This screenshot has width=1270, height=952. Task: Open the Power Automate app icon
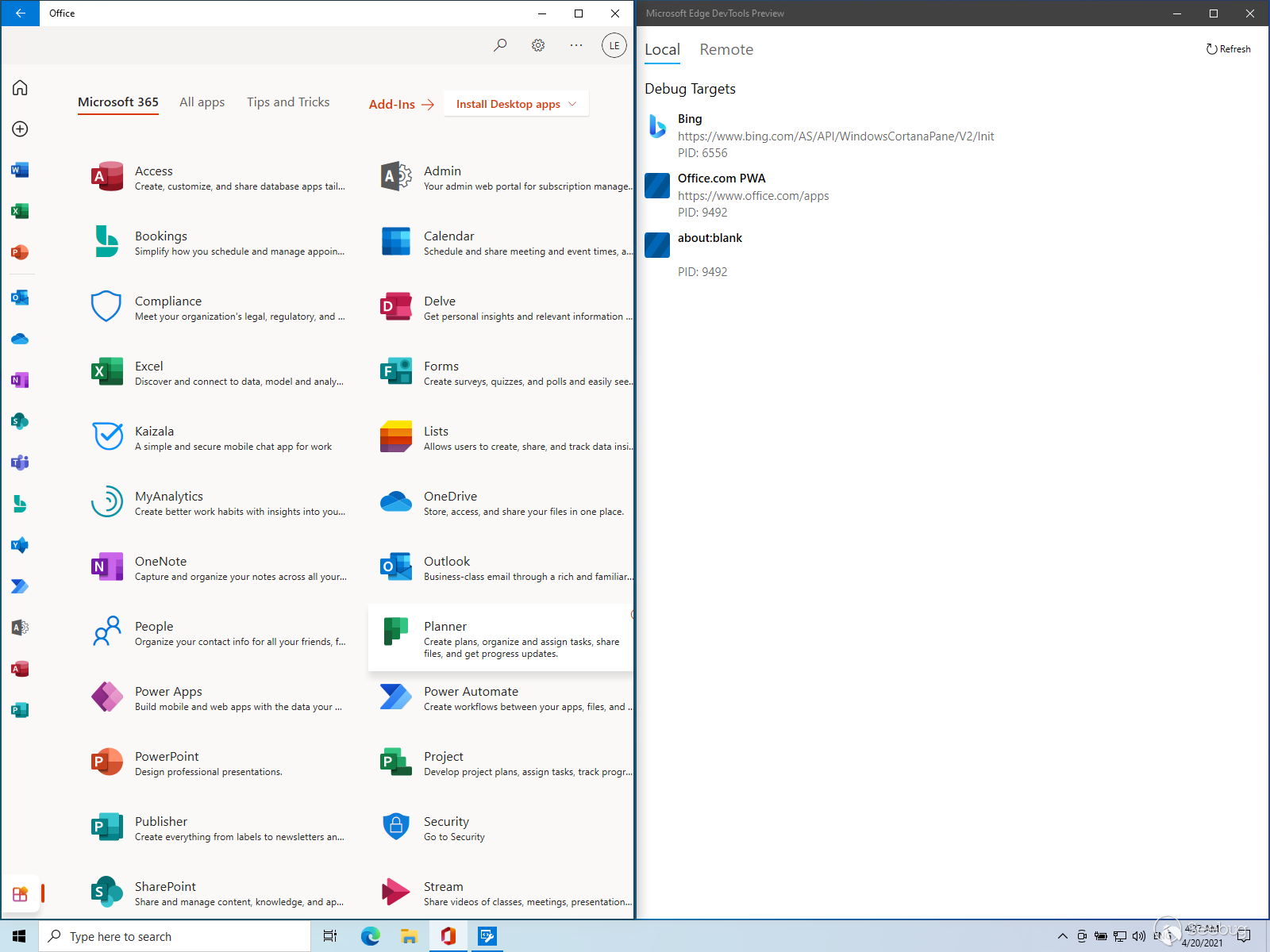(395, 697)
